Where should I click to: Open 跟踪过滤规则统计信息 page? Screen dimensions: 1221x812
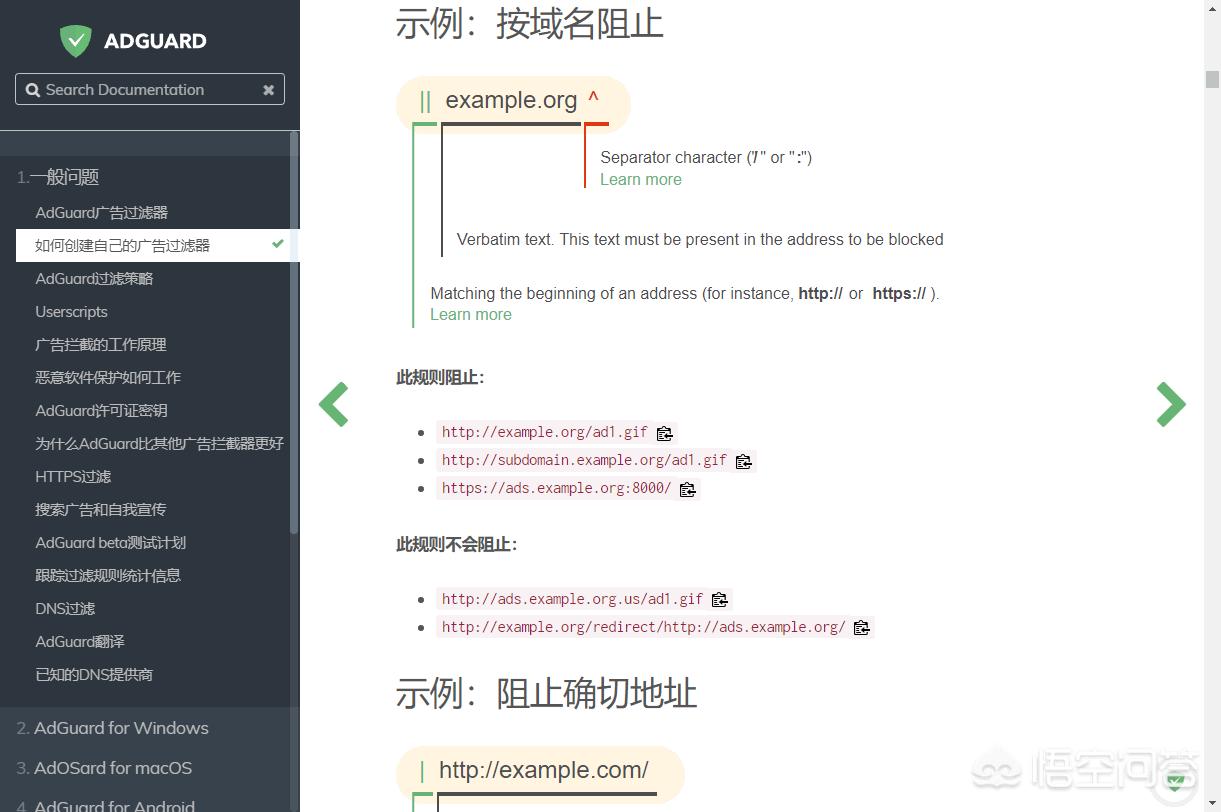(x=108, y=575)
